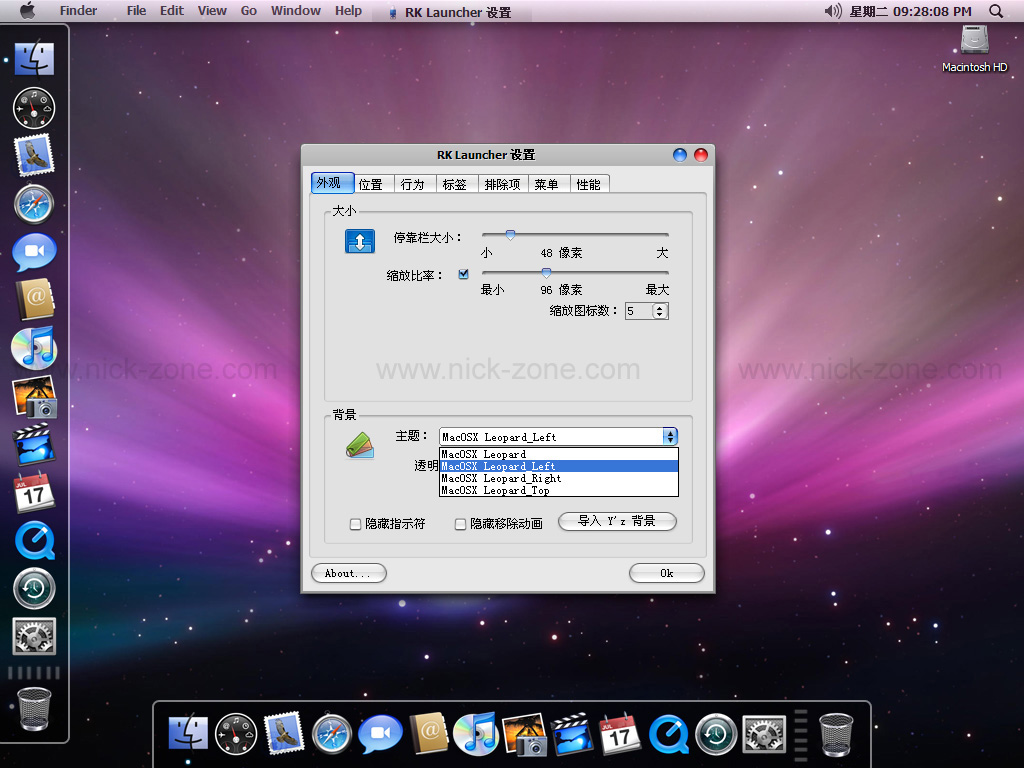Viewport: 1024px width, 768px height.
Task: Select the plain MacOSX Leopard theme option
Action: click(559, 454)
